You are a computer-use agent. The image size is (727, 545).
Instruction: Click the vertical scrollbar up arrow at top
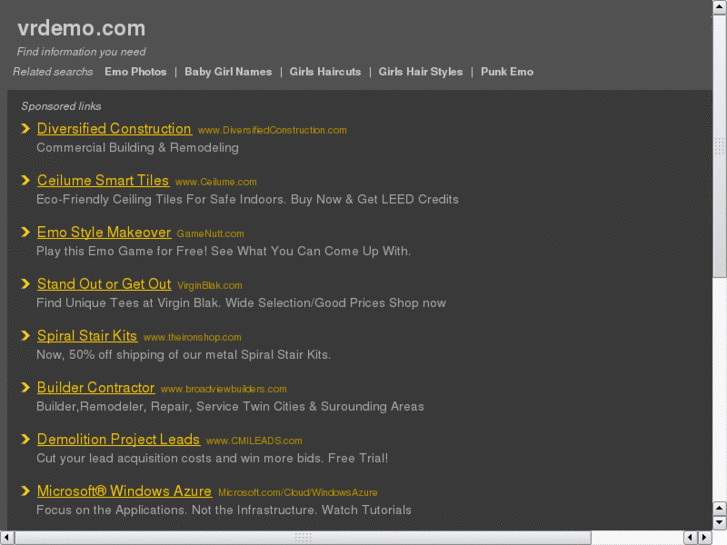pos(720,7)
